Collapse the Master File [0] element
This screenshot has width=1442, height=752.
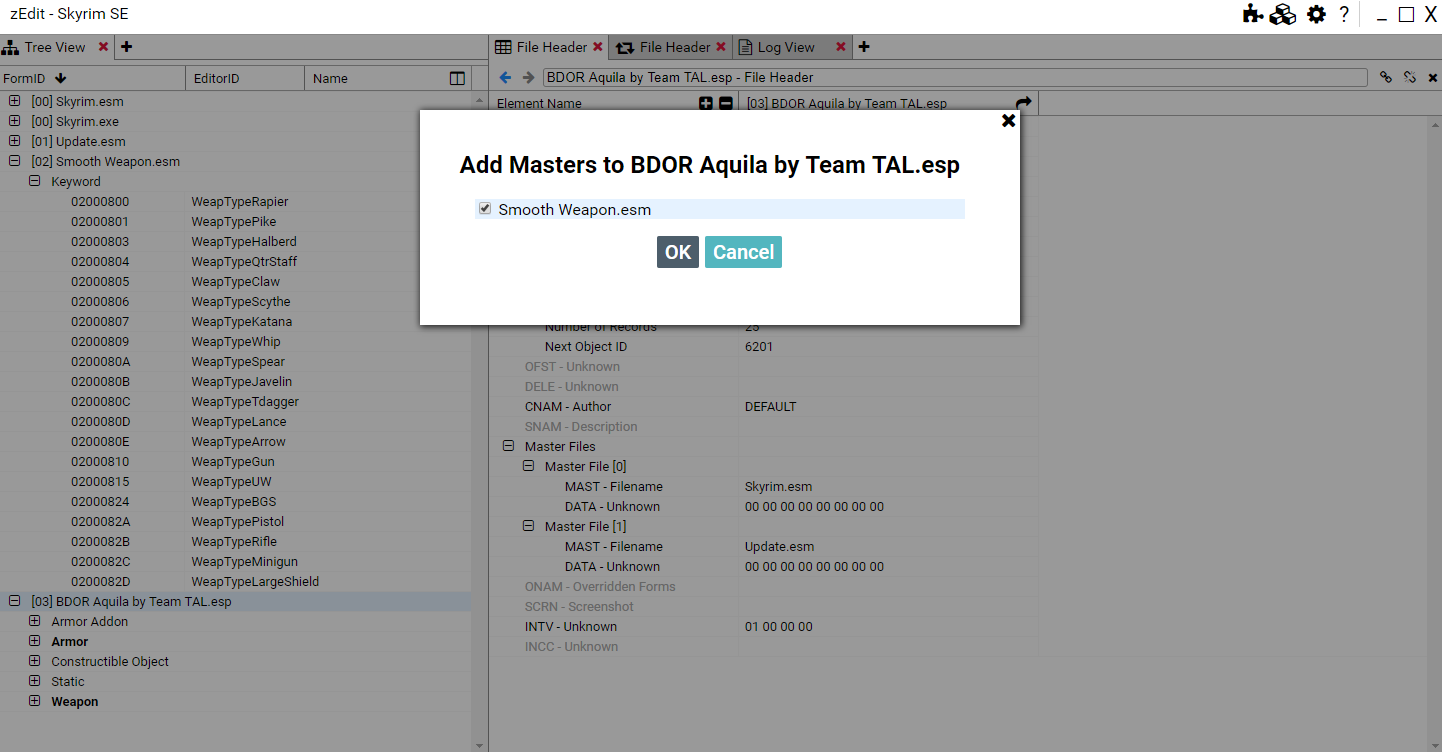click(x=528, y=466)
